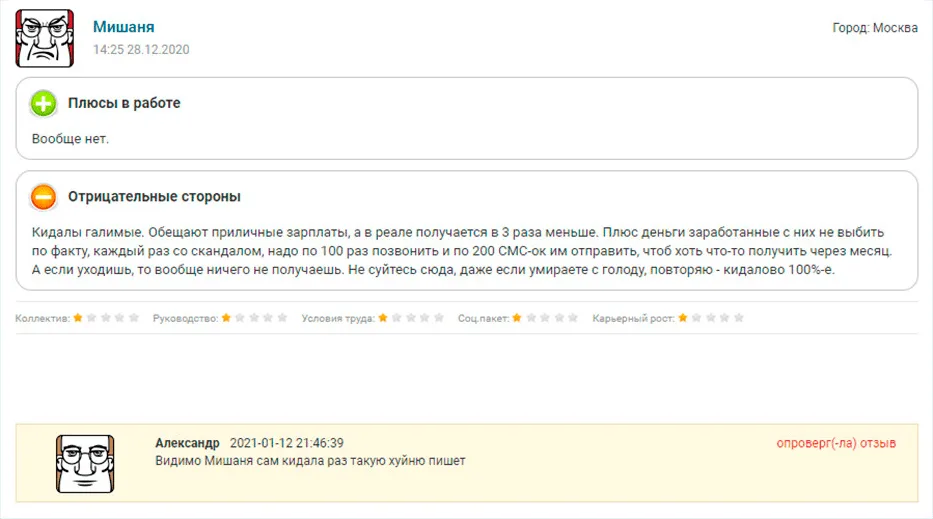Click the filled star in Руководство rating
The width and height of the screenshot is (933, 519).
pos(226,318)
